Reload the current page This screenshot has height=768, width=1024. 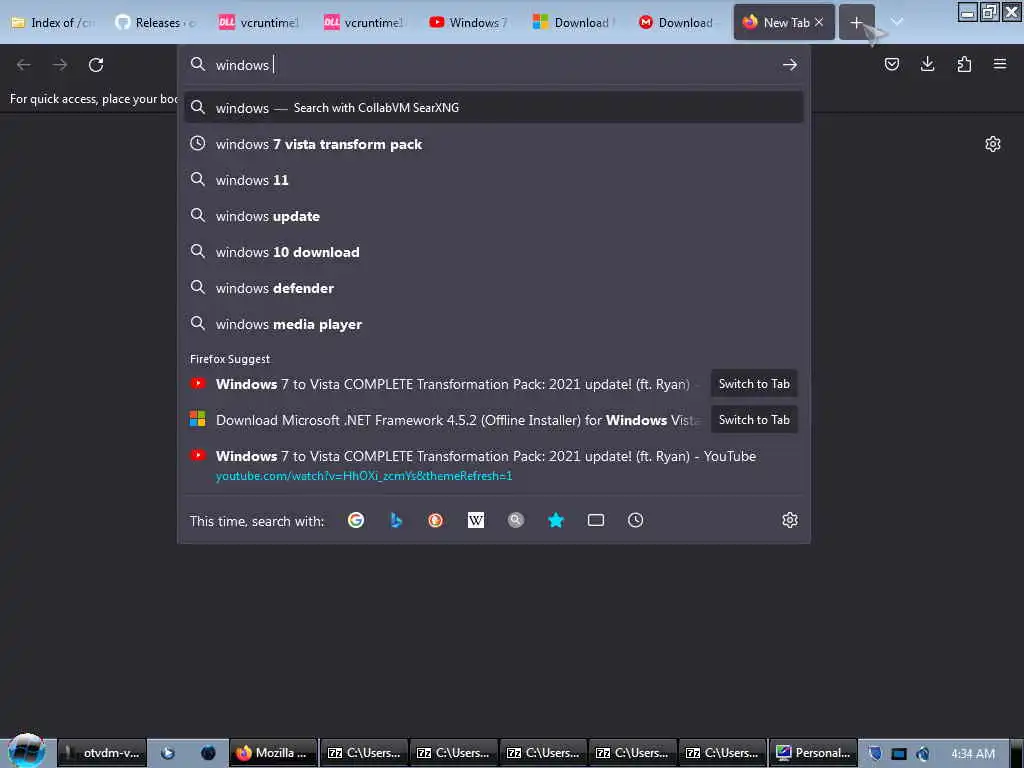click(x=96, y=65)
